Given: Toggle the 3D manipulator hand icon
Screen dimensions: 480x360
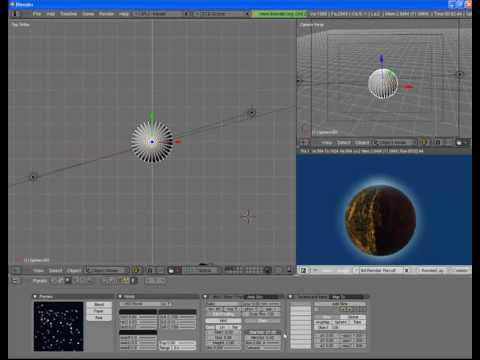Looking at the screenshot, I should pyautogui.click(x=171, y=270).
